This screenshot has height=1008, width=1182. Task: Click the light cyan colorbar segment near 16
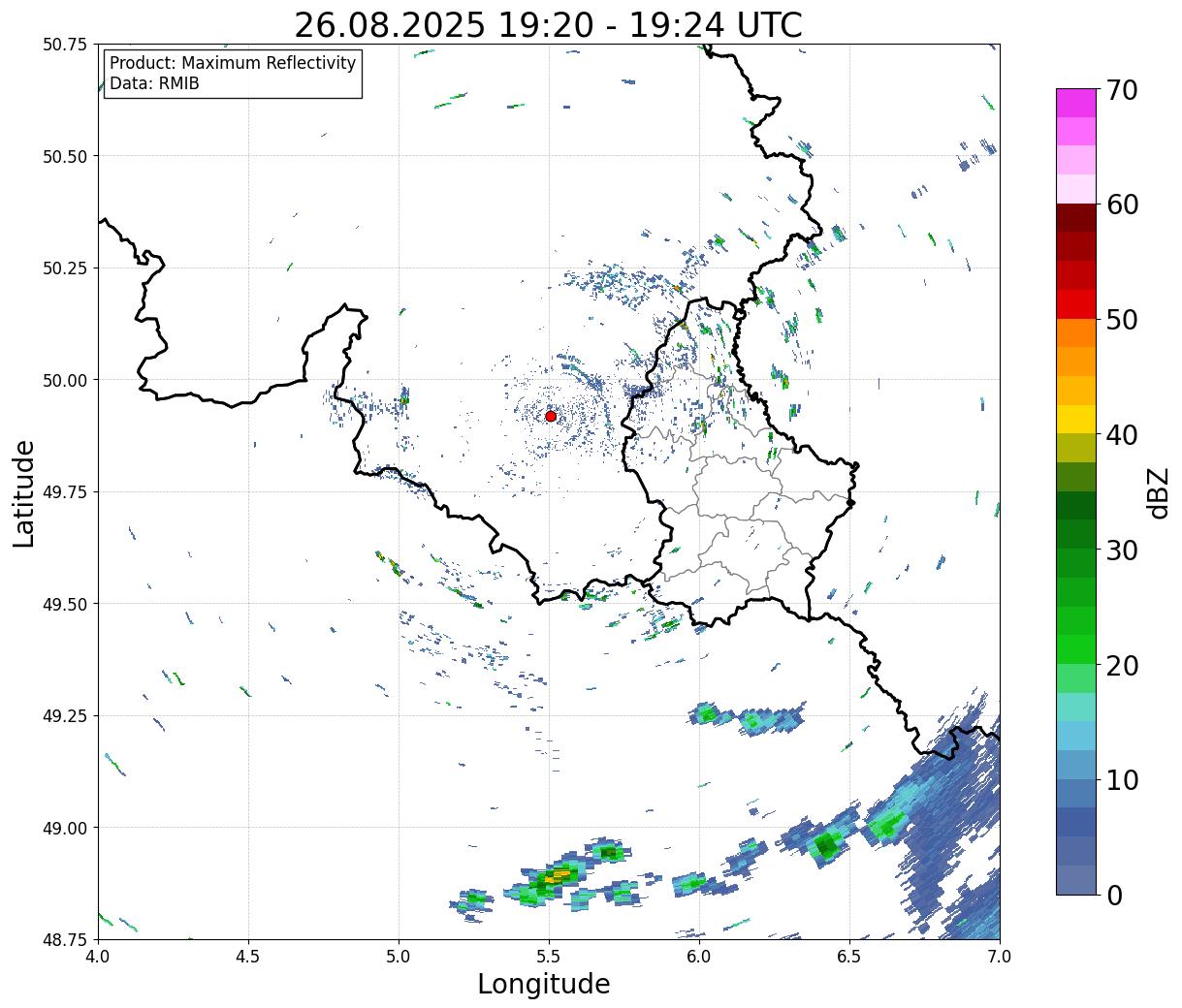1076,707
